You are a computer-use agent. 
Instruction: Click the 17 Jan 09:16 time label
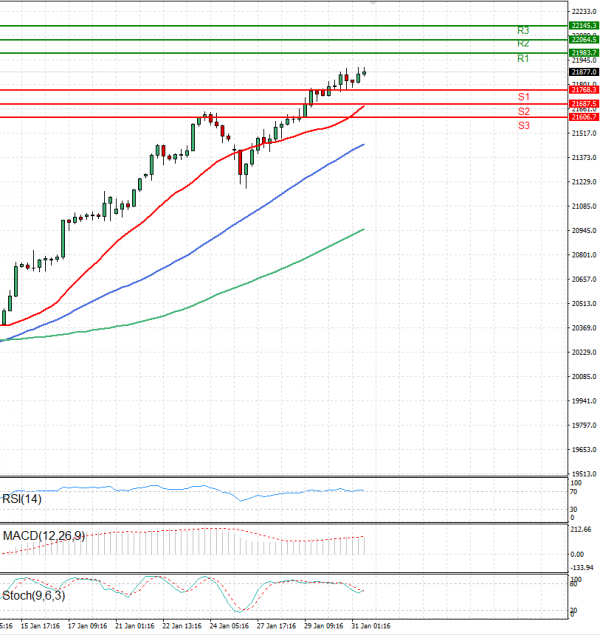coord(87,626)
